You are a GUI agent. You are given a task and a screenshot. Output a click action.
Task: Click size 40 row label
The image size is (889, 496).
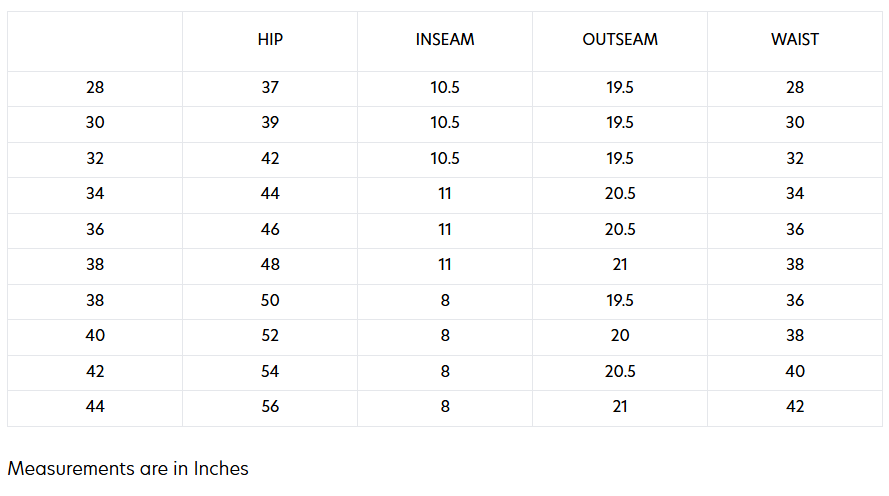[95, 336]
